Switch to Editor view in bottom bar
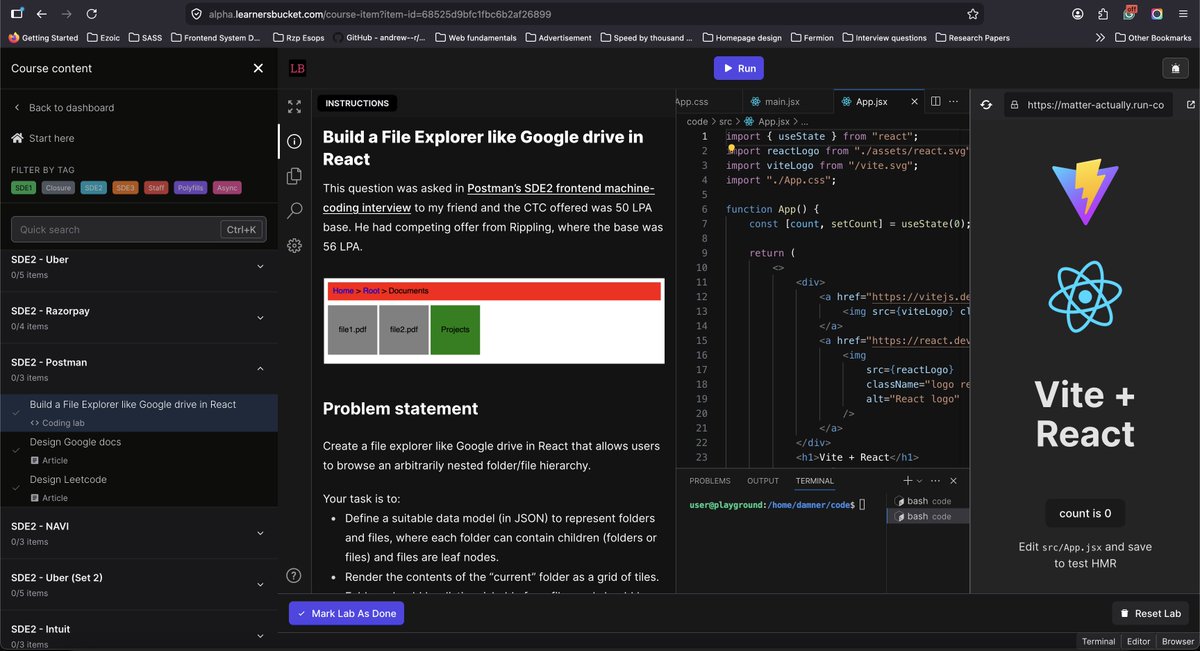Image resolution: width=1200 pixels, height=651 pixels. click(x=1138, y=642)
